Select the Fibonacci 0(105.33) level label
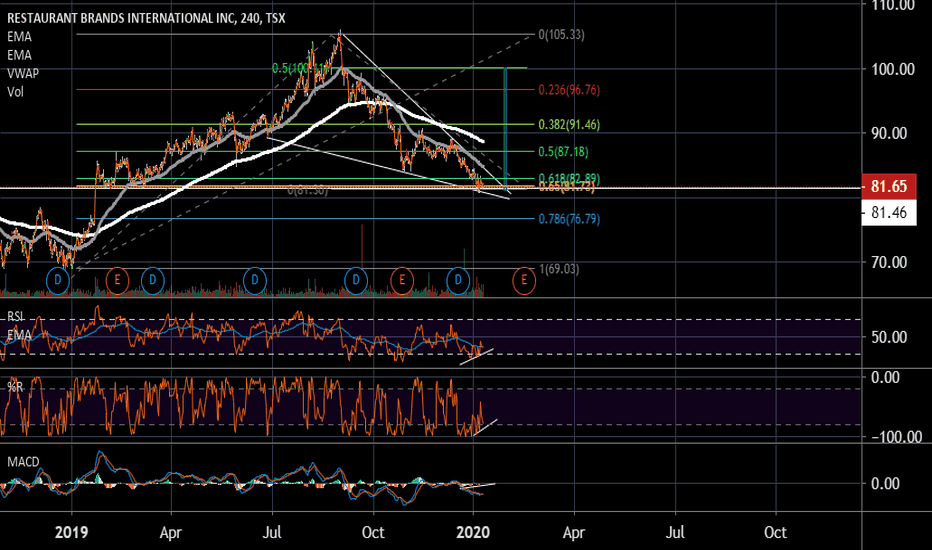The width and height of the screenshot is (932, 550). 561,35
